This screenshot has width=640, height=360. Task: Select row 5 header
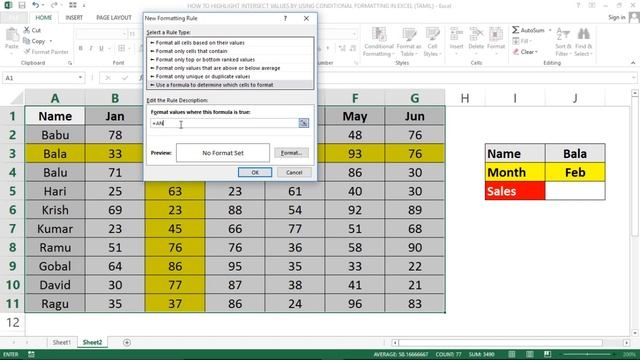[x=12, y=191]
